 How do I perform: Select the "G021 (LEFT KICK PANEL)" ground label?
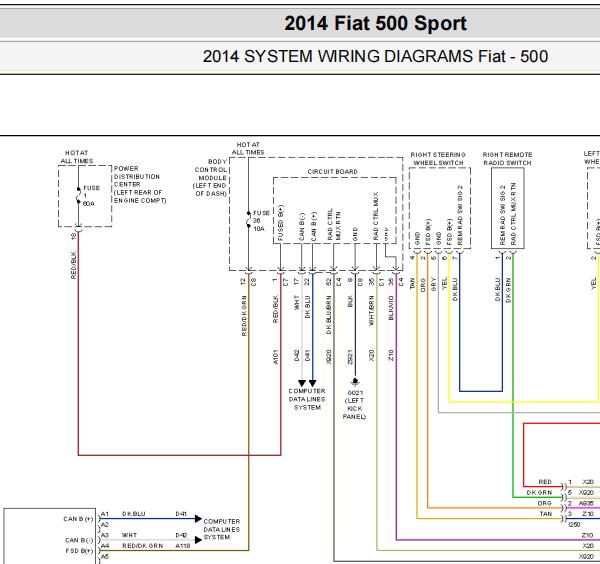click(x=354, y=405)
